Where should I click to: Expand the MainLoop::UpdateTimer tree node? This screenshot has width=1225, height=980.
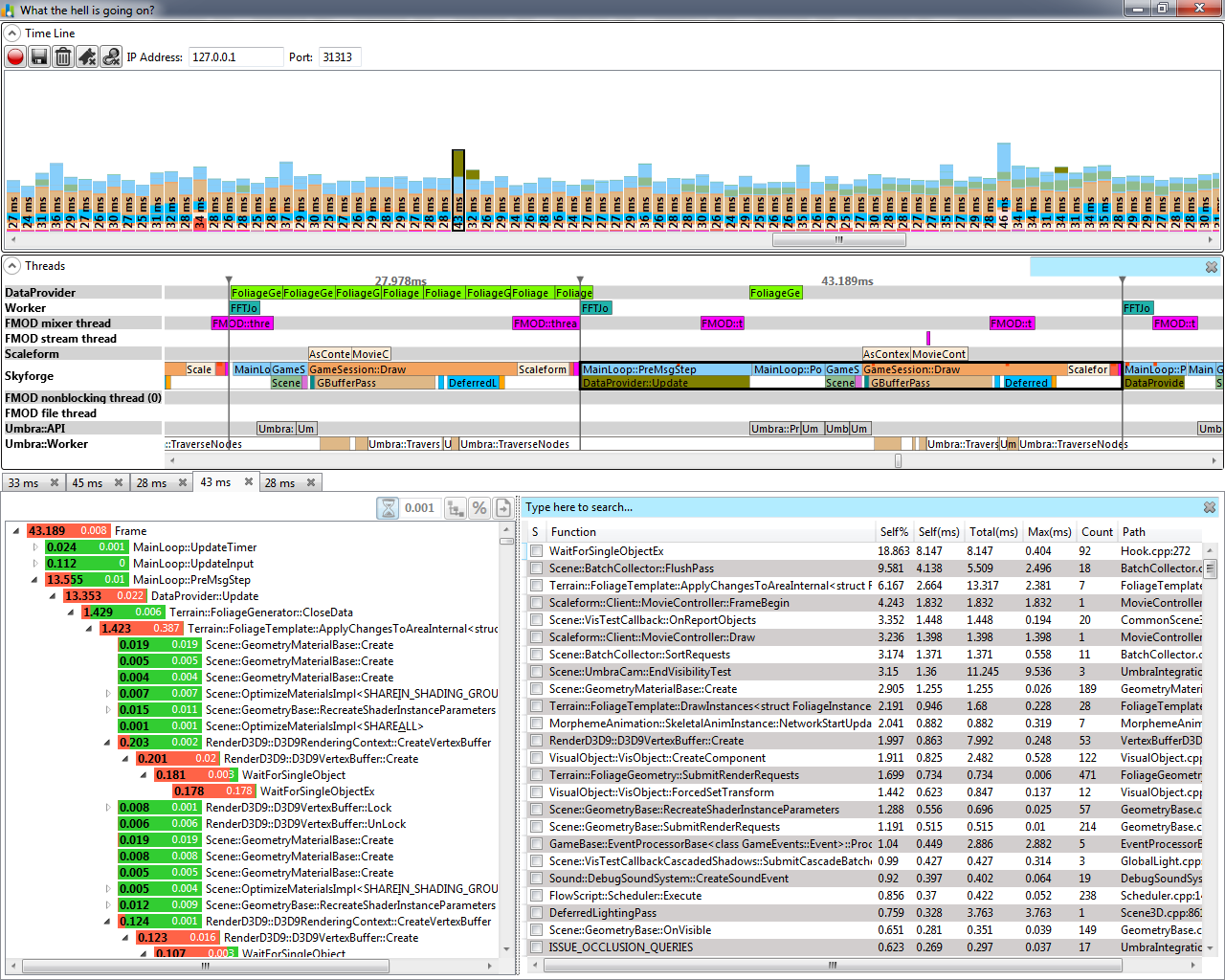click(x=35, y=547)
